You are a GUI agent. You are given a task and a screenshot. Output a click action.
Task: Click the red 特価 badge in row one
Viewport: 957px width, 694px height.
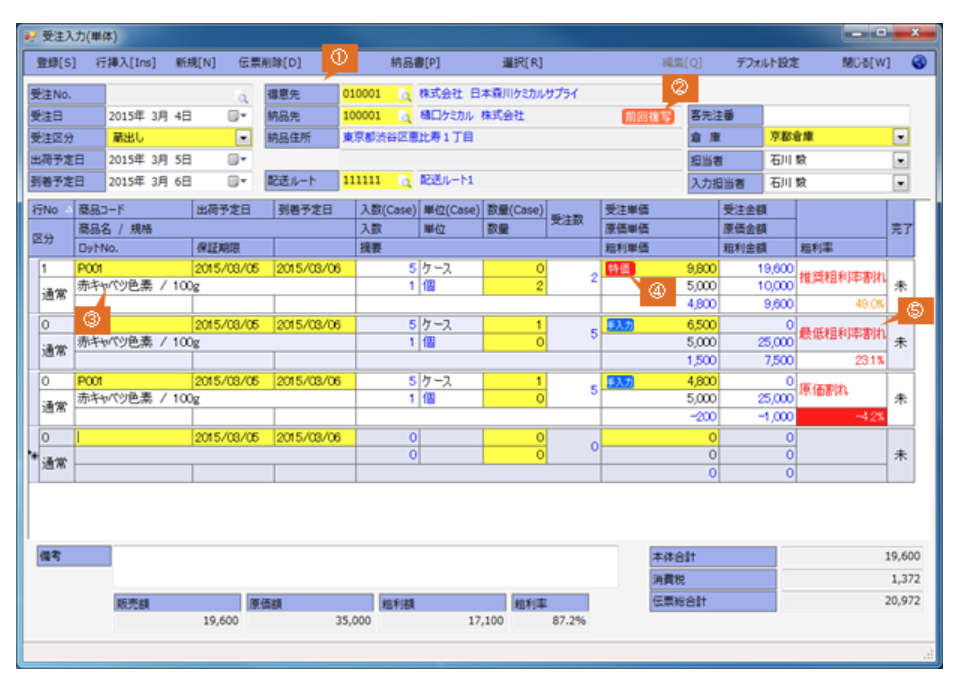pos(619,269)
